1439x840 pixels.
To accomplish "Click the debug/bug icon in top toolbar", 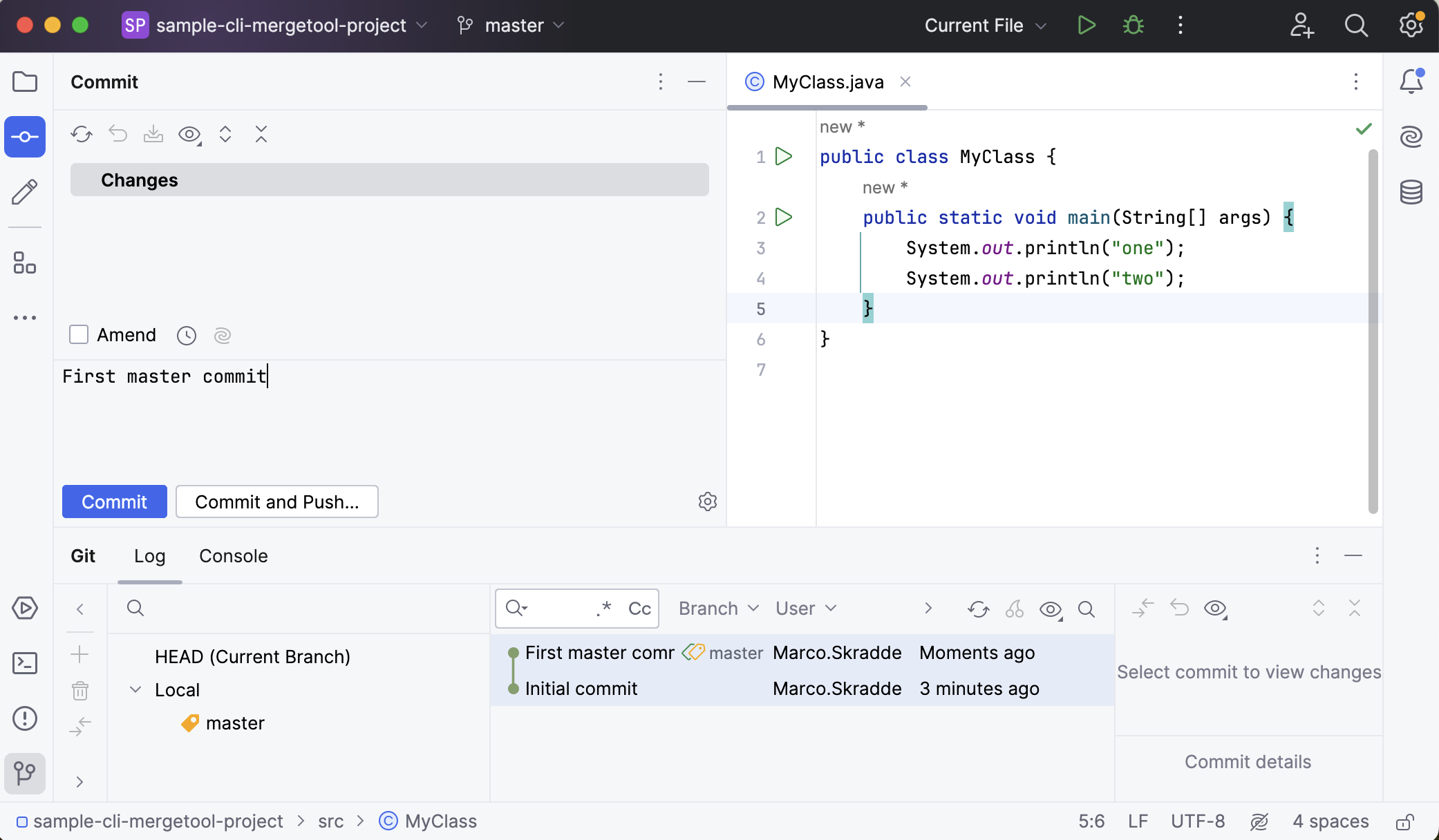I will coord(1133,25).
